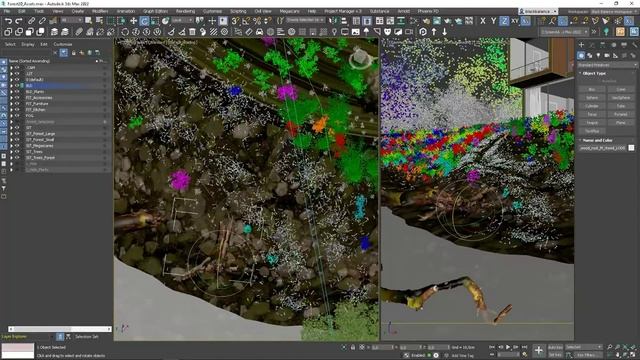The image size is (640, 360).
Task: Open the Modifiers menu
Action: pos(100,11)
